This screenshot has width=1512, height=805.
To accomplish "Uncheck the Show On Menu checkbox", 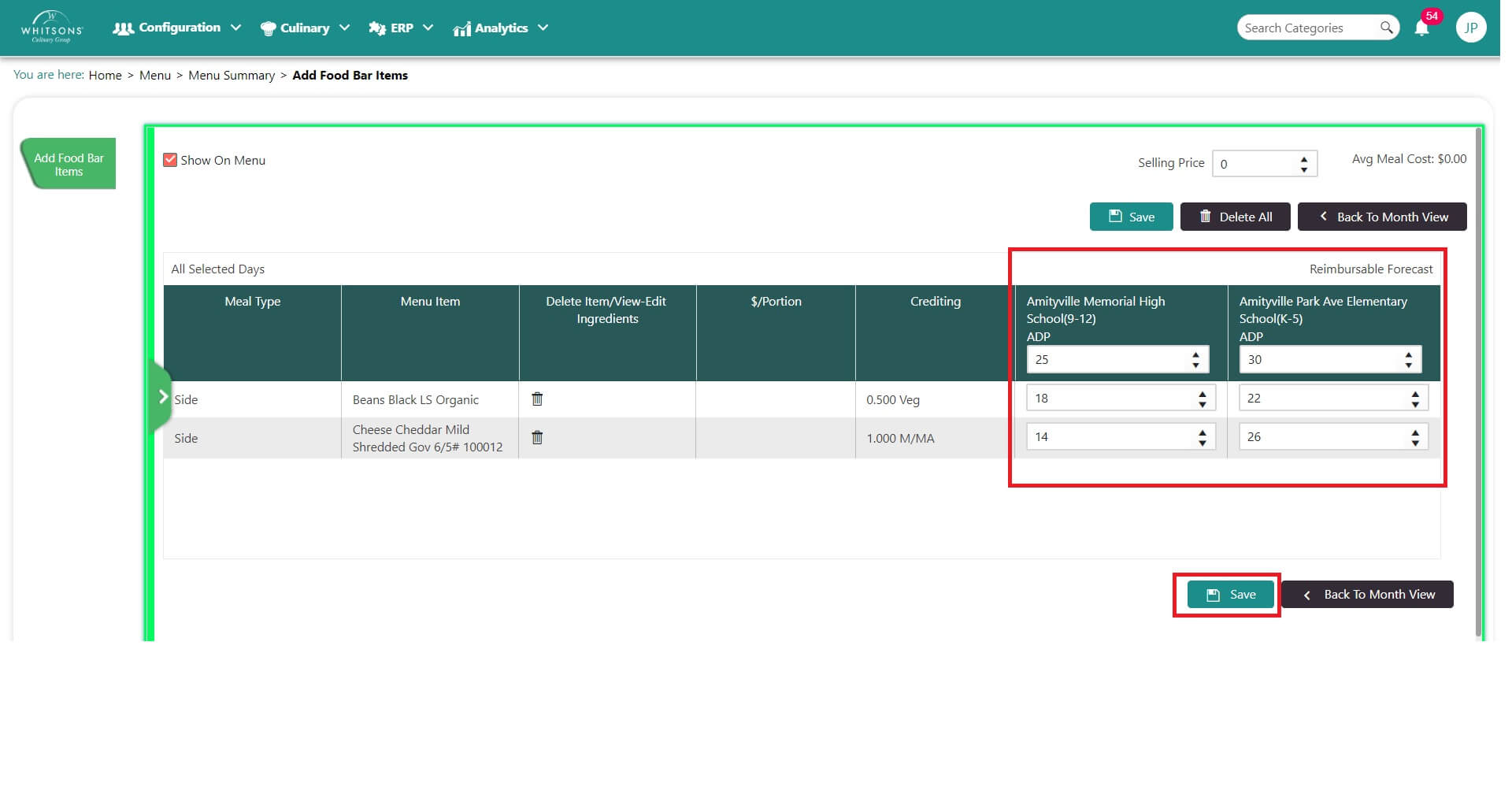I will (171, 161).
